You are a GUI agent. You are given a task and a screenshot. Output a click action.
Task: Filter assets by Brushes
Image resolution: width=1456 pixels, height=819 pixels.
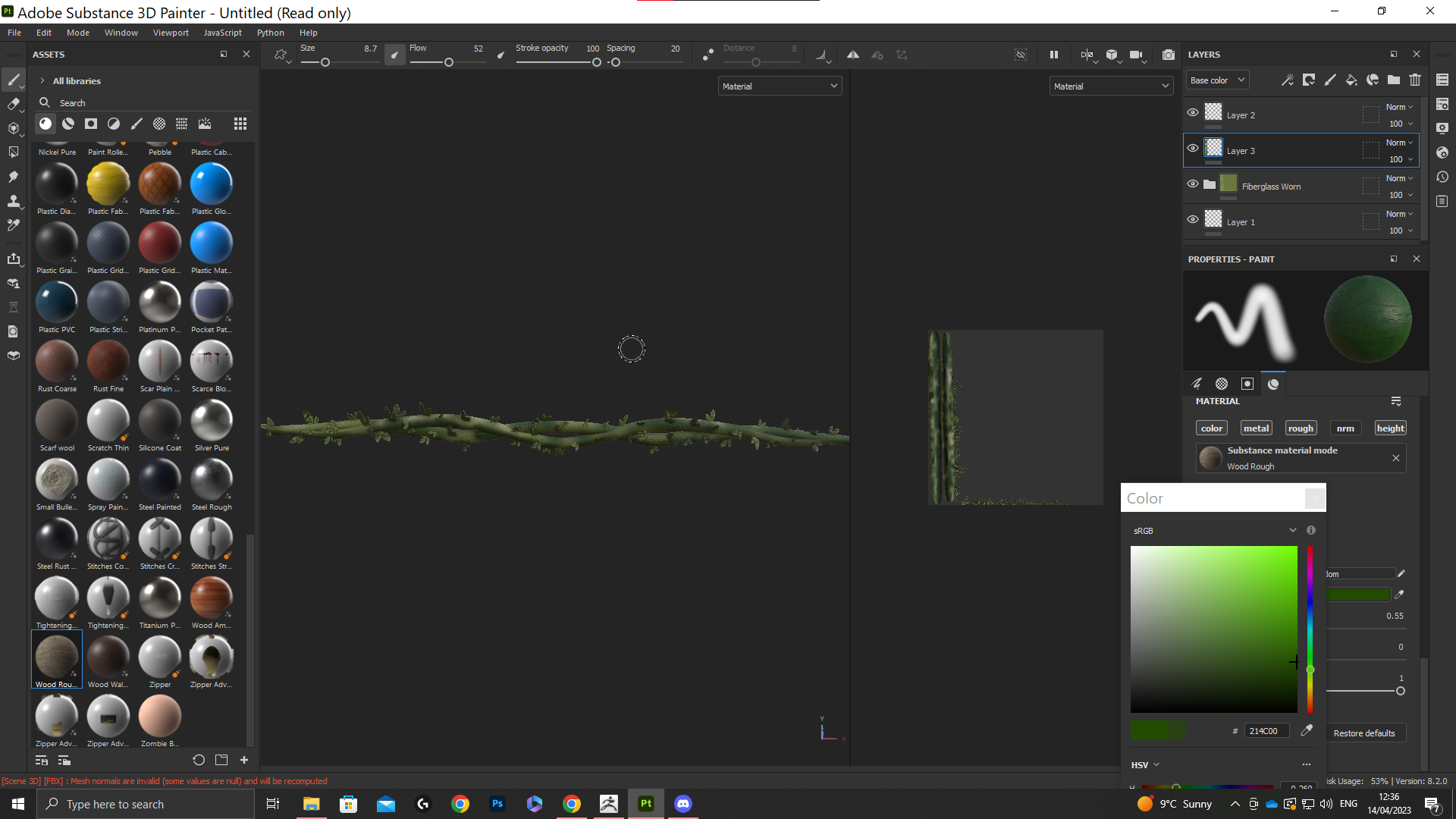tap(136, 124)
